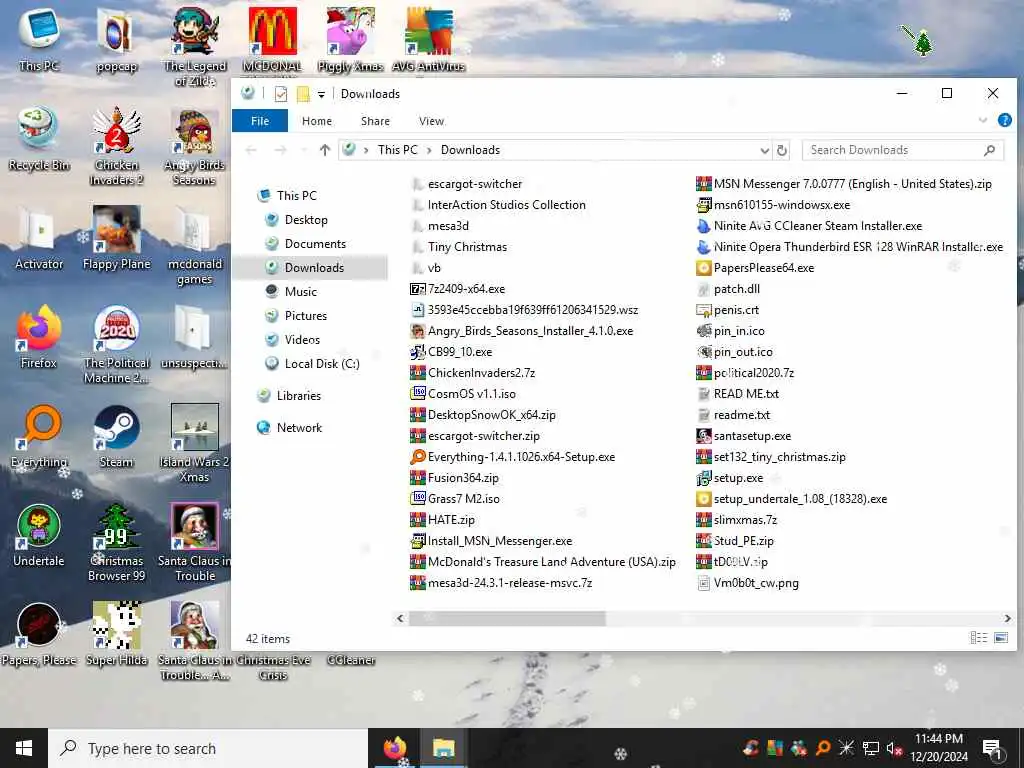Click the chevron after This PC in path
Screen dimensions: 1024x768
[x=429, y=150]
